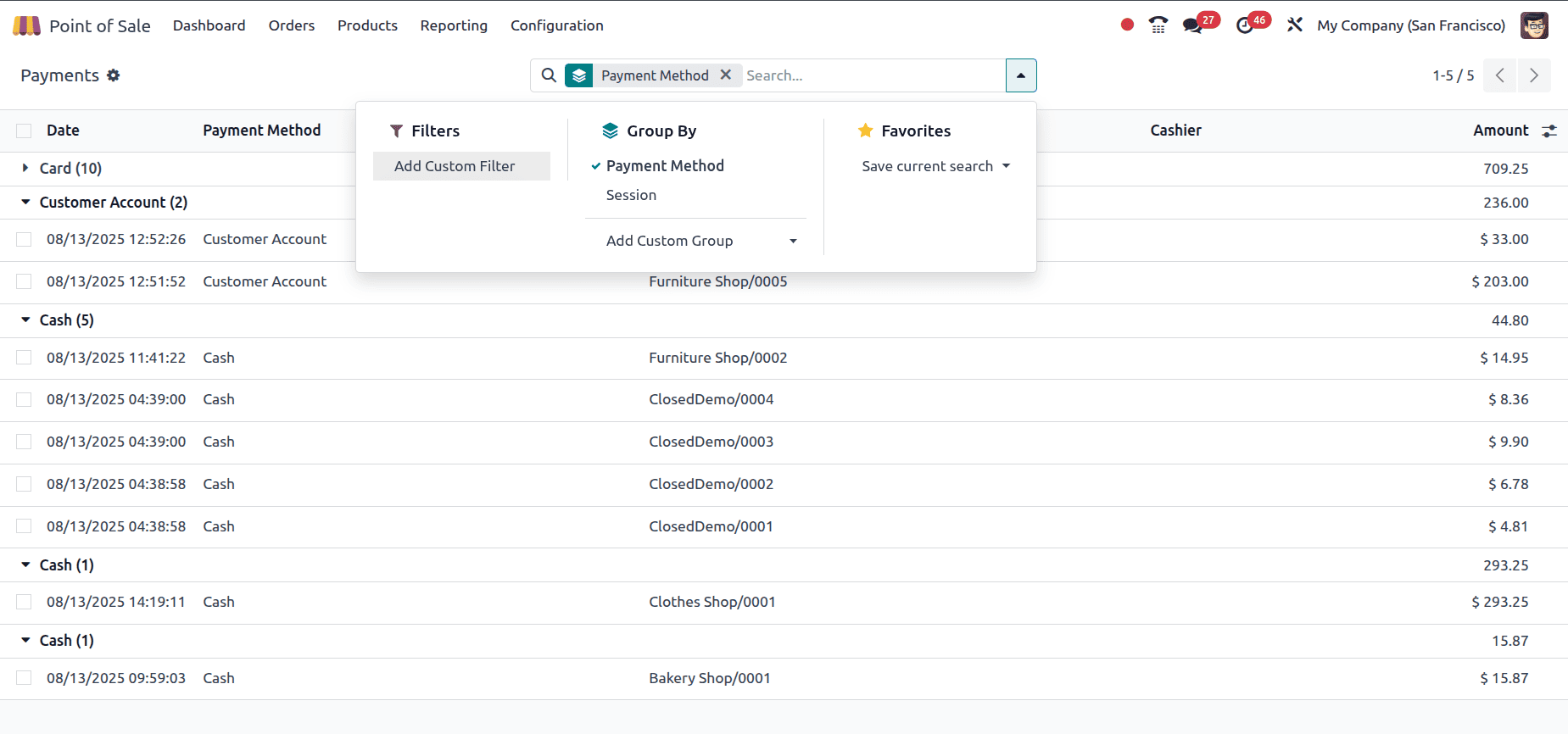The height and width of the screenshot is (734, 1568).
Task: Check the Furniture Shop/0002 payment row
Action: coord(24,358)
